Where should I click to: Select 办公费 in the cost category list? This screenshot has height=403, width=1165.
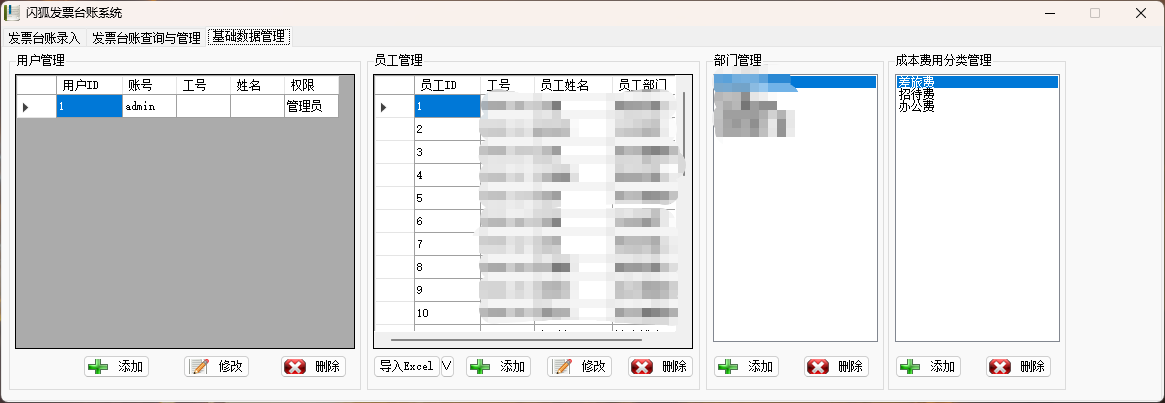[x=916, y=106]
